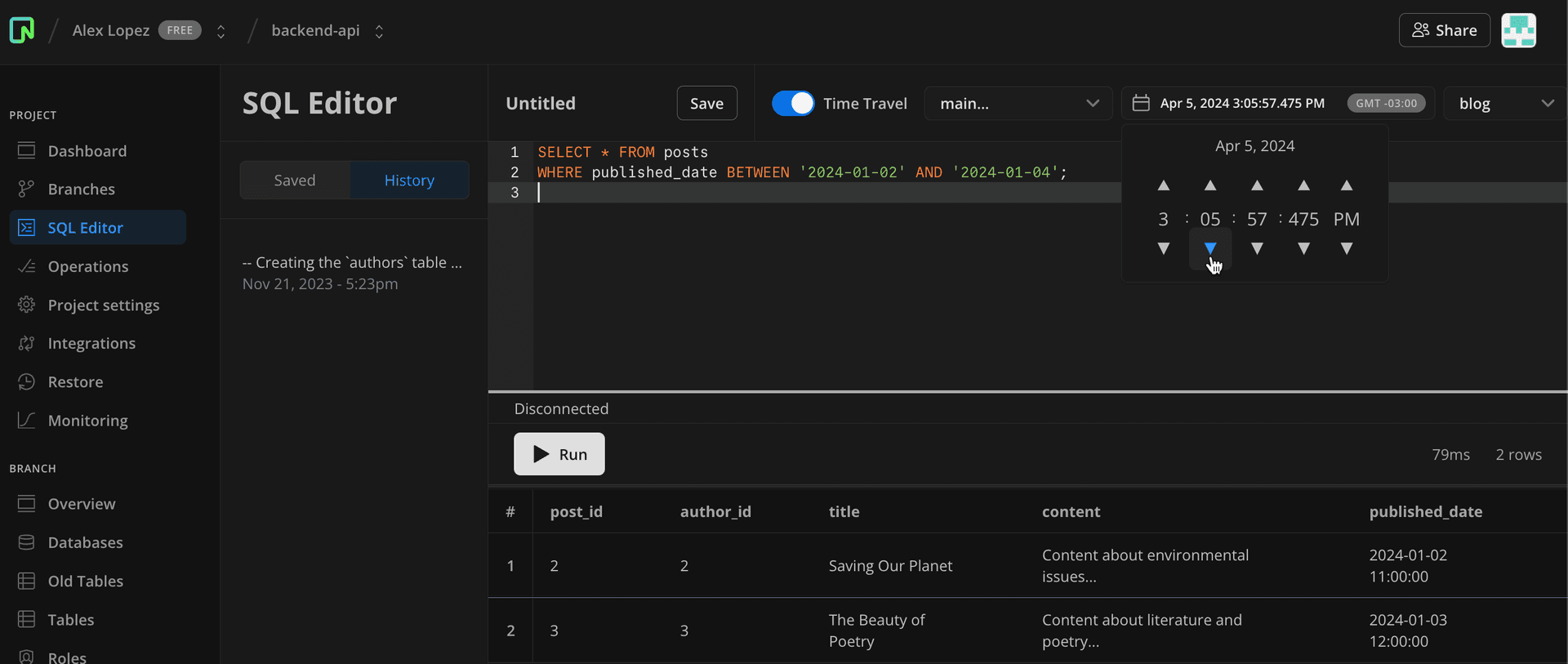The image size is (1568, 664).
Task: Decrease the seconds value in time picker
Action: coord(1257,248)
